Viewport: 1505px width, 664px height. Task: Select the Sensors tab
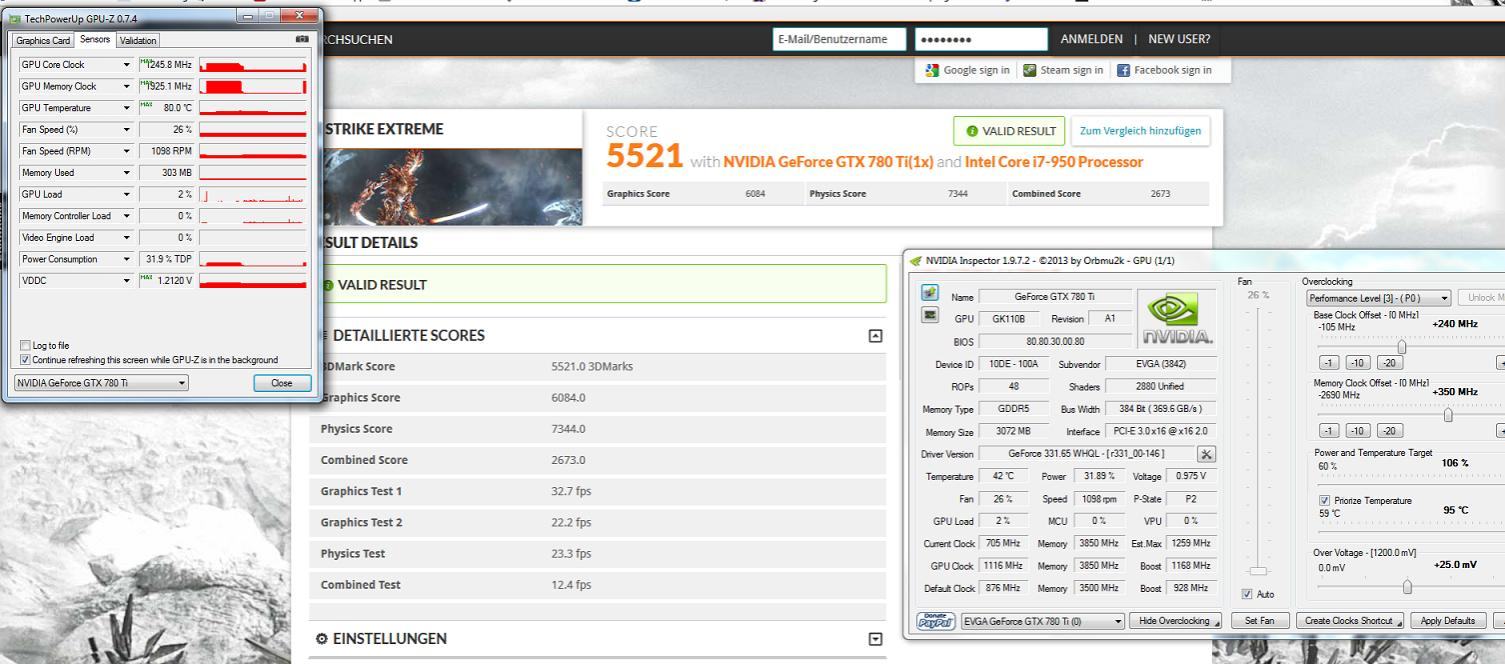point(95,39)
